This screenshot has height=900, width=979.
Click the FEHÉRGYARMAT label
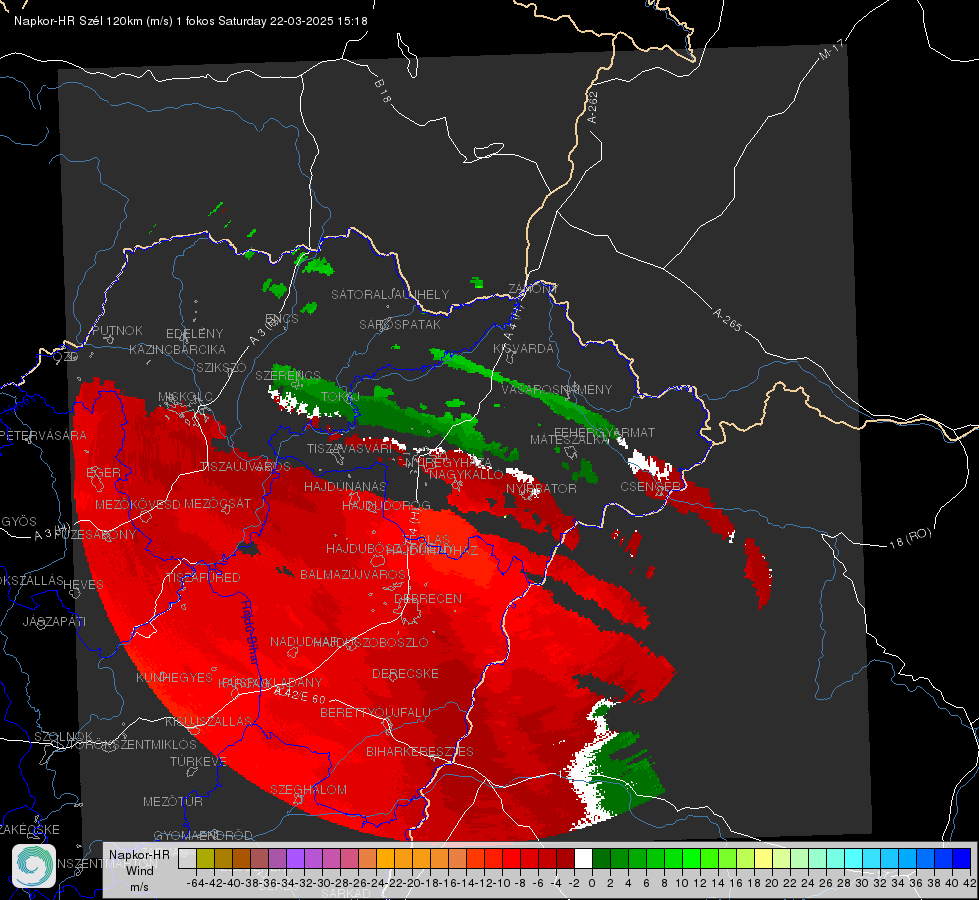tap(604, 432)
